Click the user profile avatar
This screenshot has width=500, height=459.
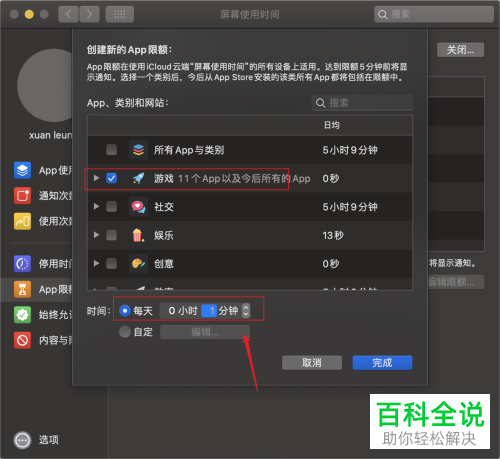click(x=45, y=86)
